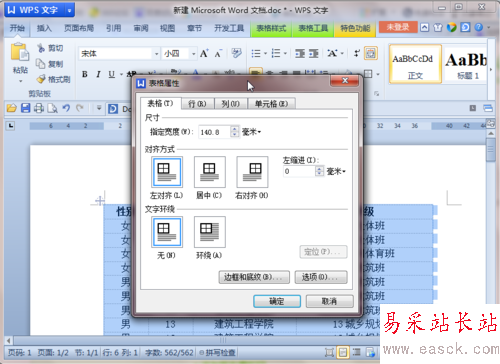Screen dimensions: 500x364
Task: Toggle Underline formatting
Action: coord(111,74)
